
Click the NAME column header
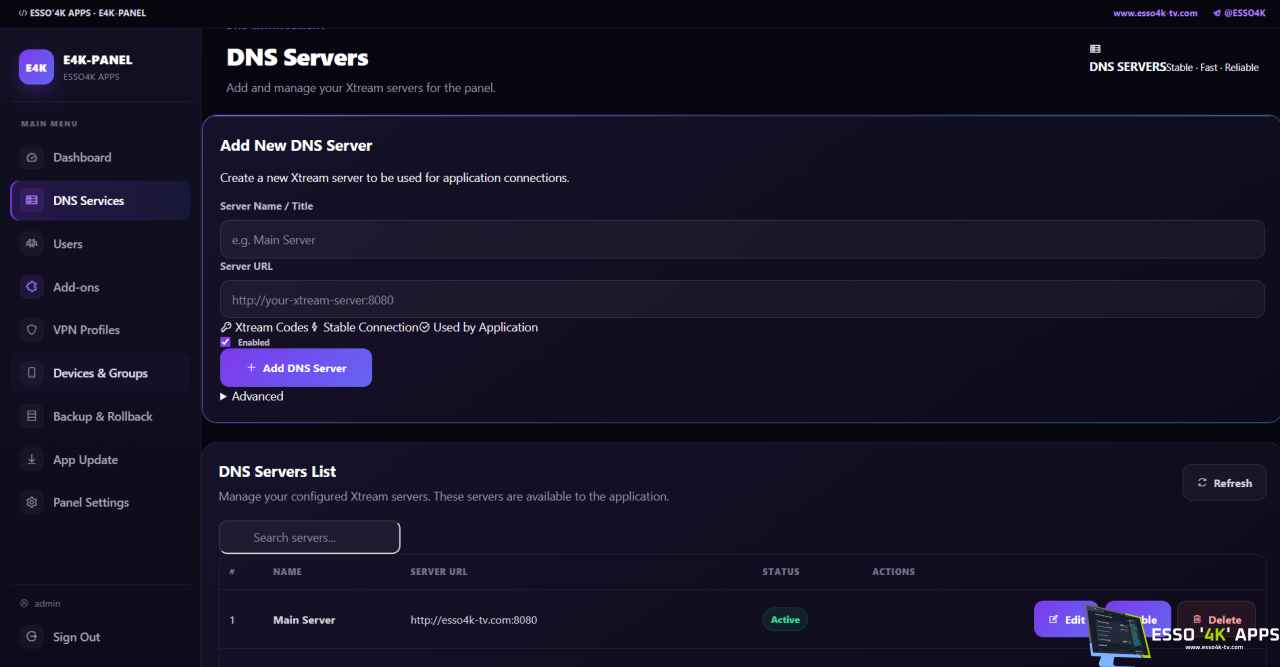point(287,572)
